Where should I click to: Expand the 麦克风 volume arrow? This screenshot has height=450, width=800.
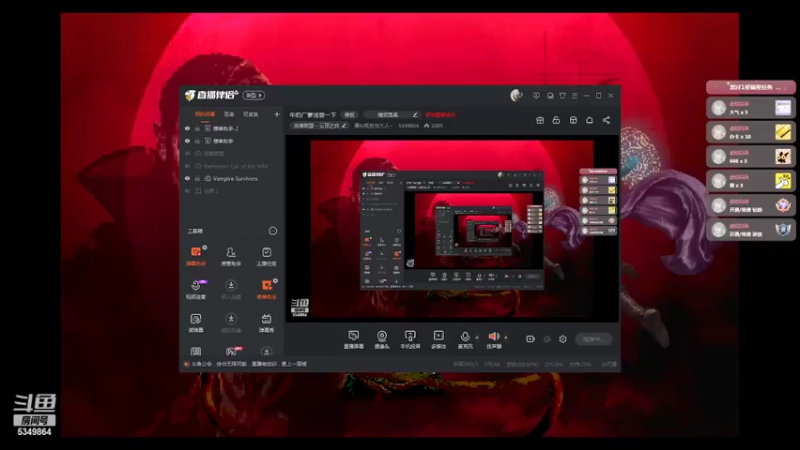point(477,337)
